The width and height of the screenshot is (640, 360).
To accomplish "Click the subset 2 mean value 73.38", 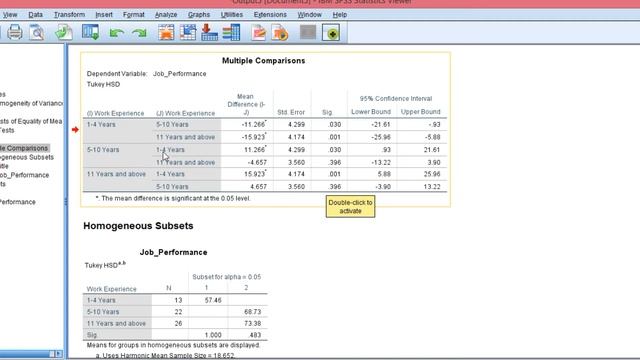I will click(x=253, y=324).
